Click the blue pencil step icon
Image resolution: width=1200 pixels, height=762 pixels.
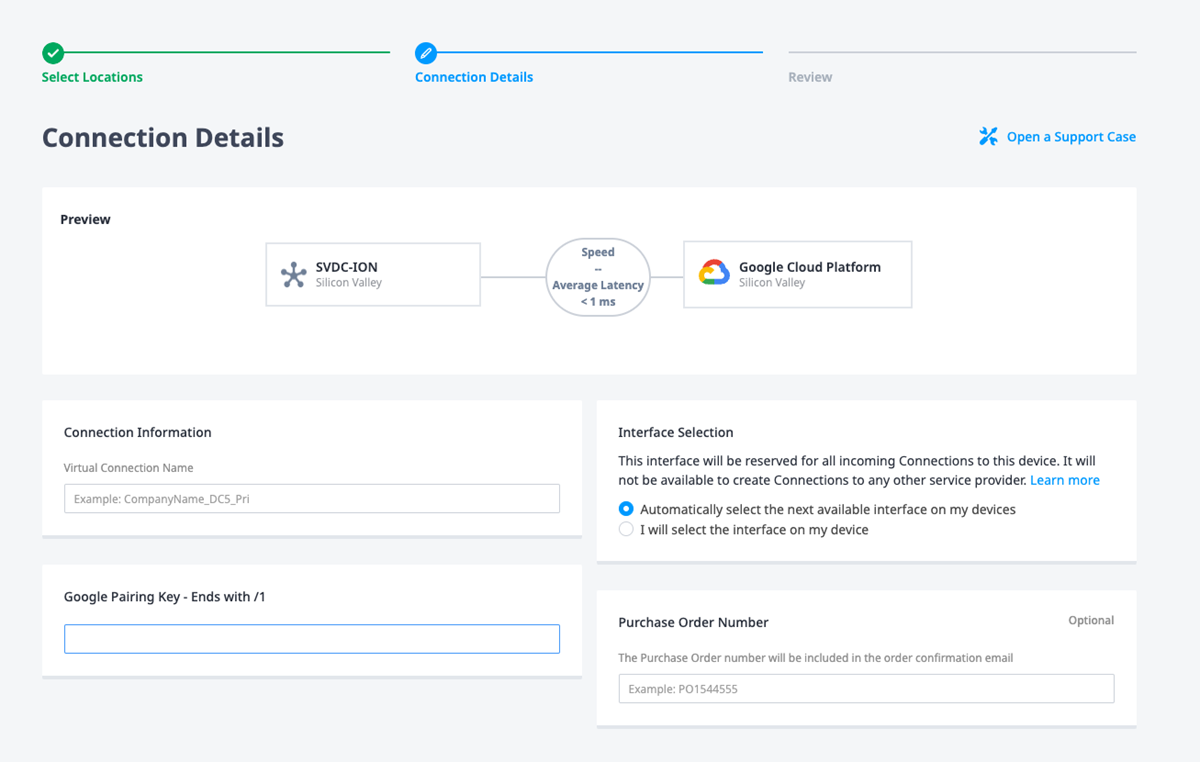click(x=426, y=53)
